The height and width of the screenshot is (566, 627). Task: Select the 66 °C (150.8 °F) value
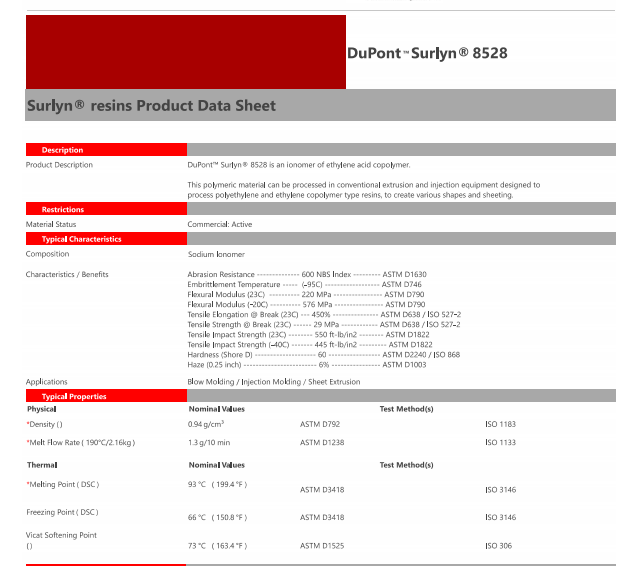tap(218, 517)
